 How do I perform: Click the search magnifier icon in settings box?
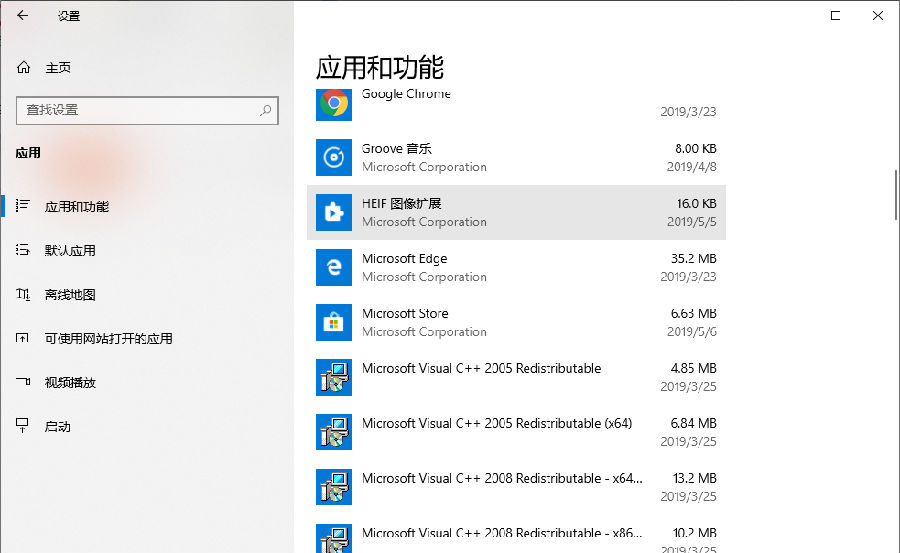[x=266, y=110]
